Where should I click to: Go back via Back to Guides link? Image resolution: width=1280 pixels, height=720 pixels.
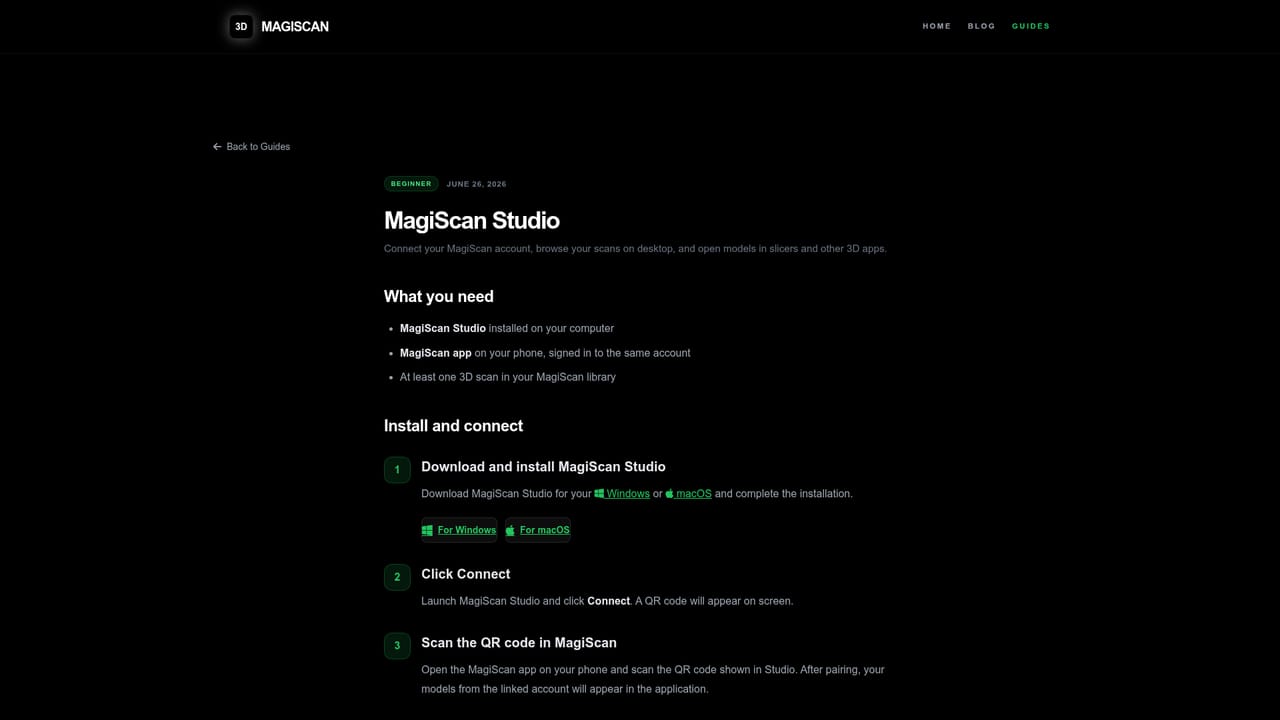click(251, 147)
